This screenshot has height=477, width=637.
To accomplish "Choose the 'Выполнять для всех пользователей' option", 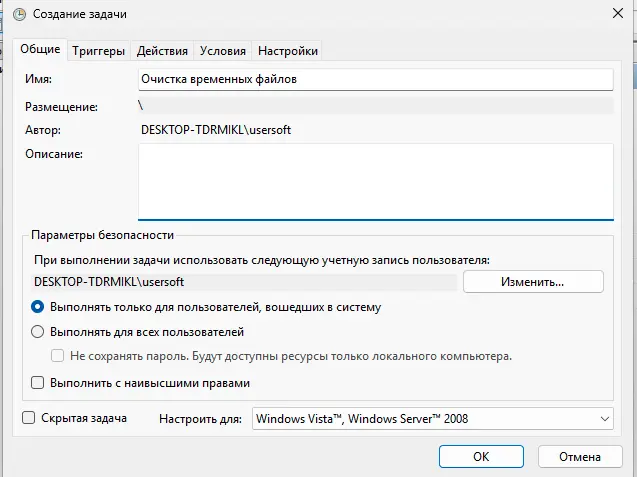I will point(38,331).
